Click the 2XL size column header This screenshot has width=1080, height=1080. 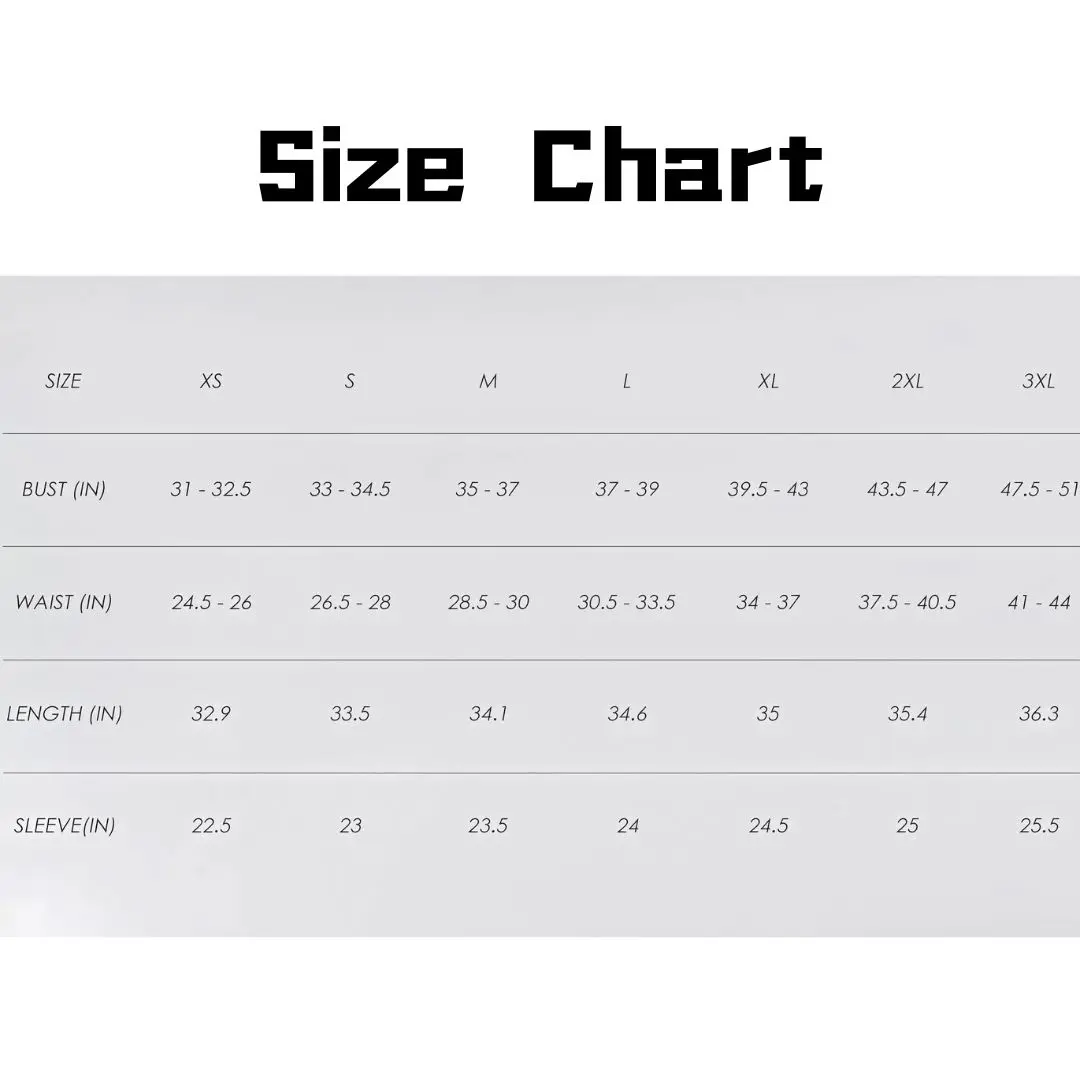907,381
